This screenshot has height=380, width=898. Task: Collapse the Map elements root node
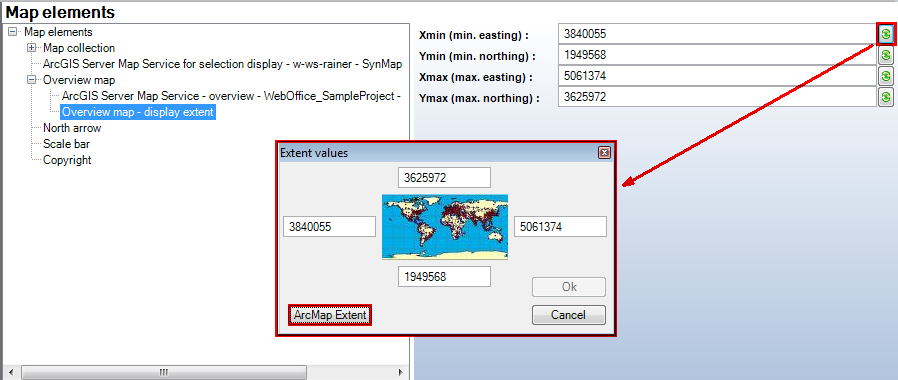coord(13,32)
